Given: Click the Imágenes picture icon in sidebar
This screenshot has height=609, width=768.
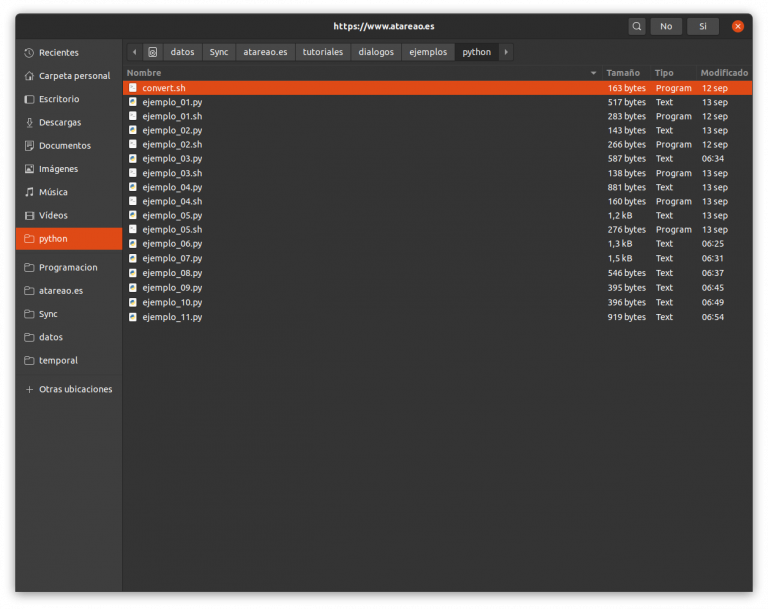Looking at the screenshot, I should [x=29, y=169].
